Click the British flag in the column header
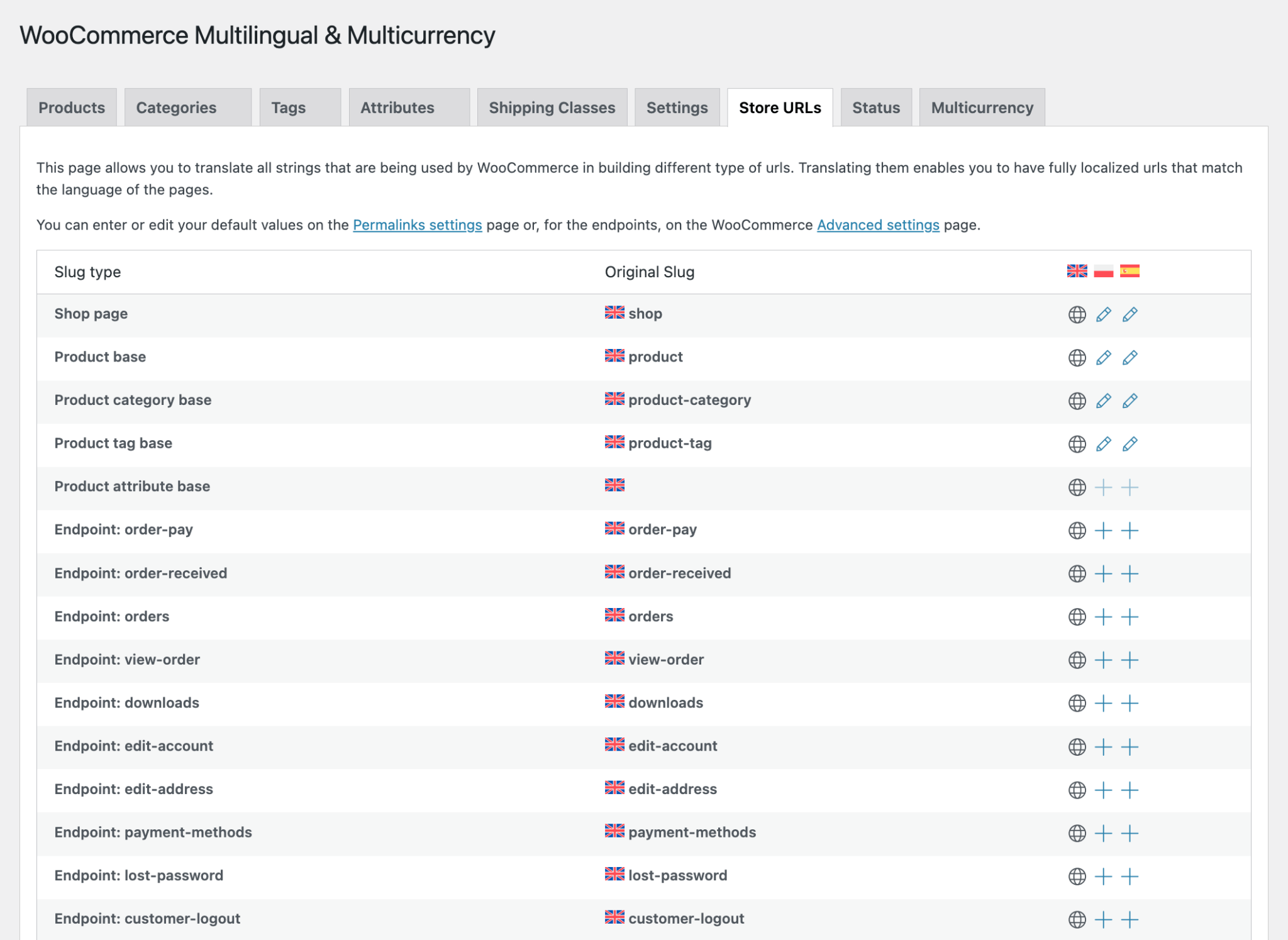 (1076, 272)
